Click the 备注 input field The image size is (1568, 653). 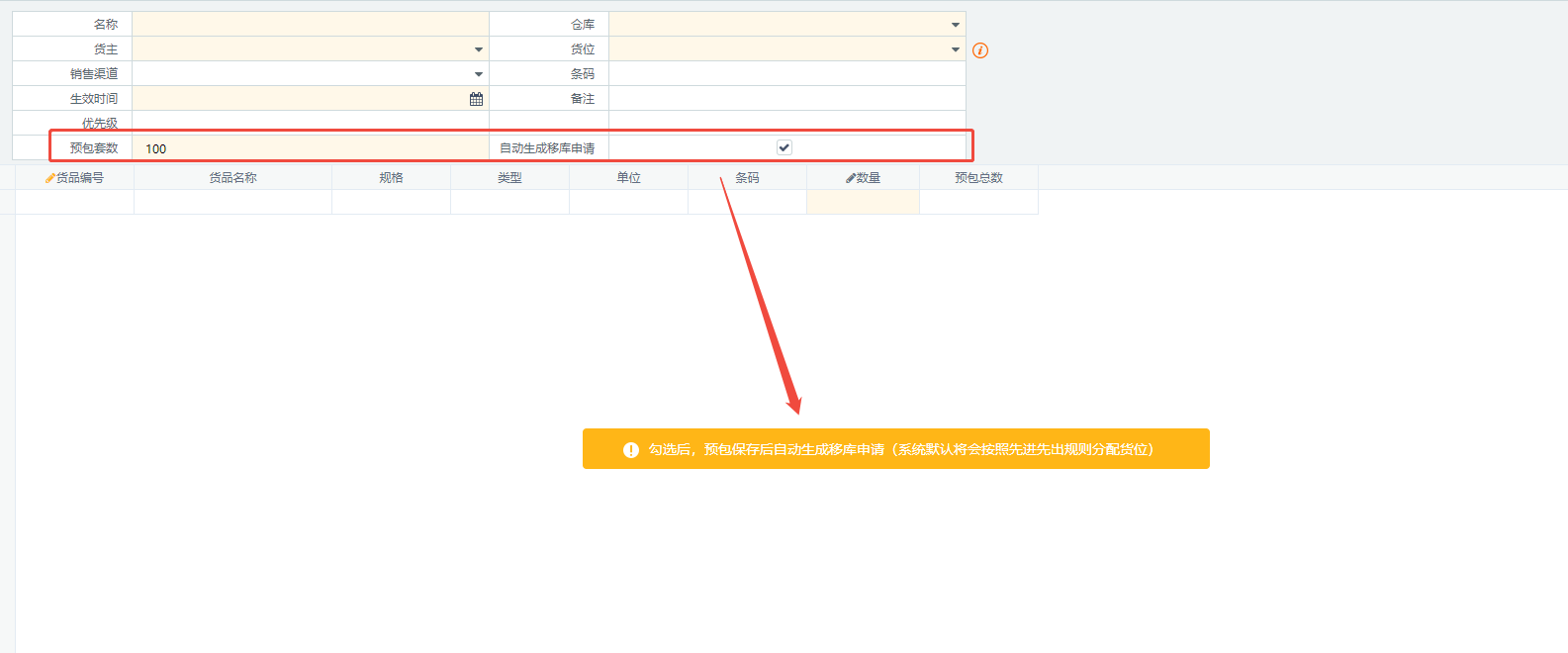786,99
